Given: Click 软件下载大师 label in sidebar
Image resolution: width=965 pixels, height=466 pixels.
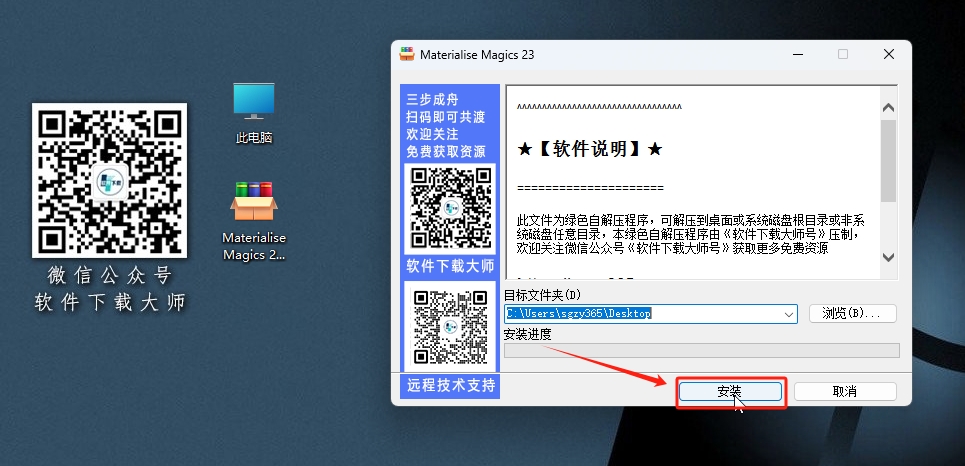Looking at the screenshot, I should (x=450, y=267).
